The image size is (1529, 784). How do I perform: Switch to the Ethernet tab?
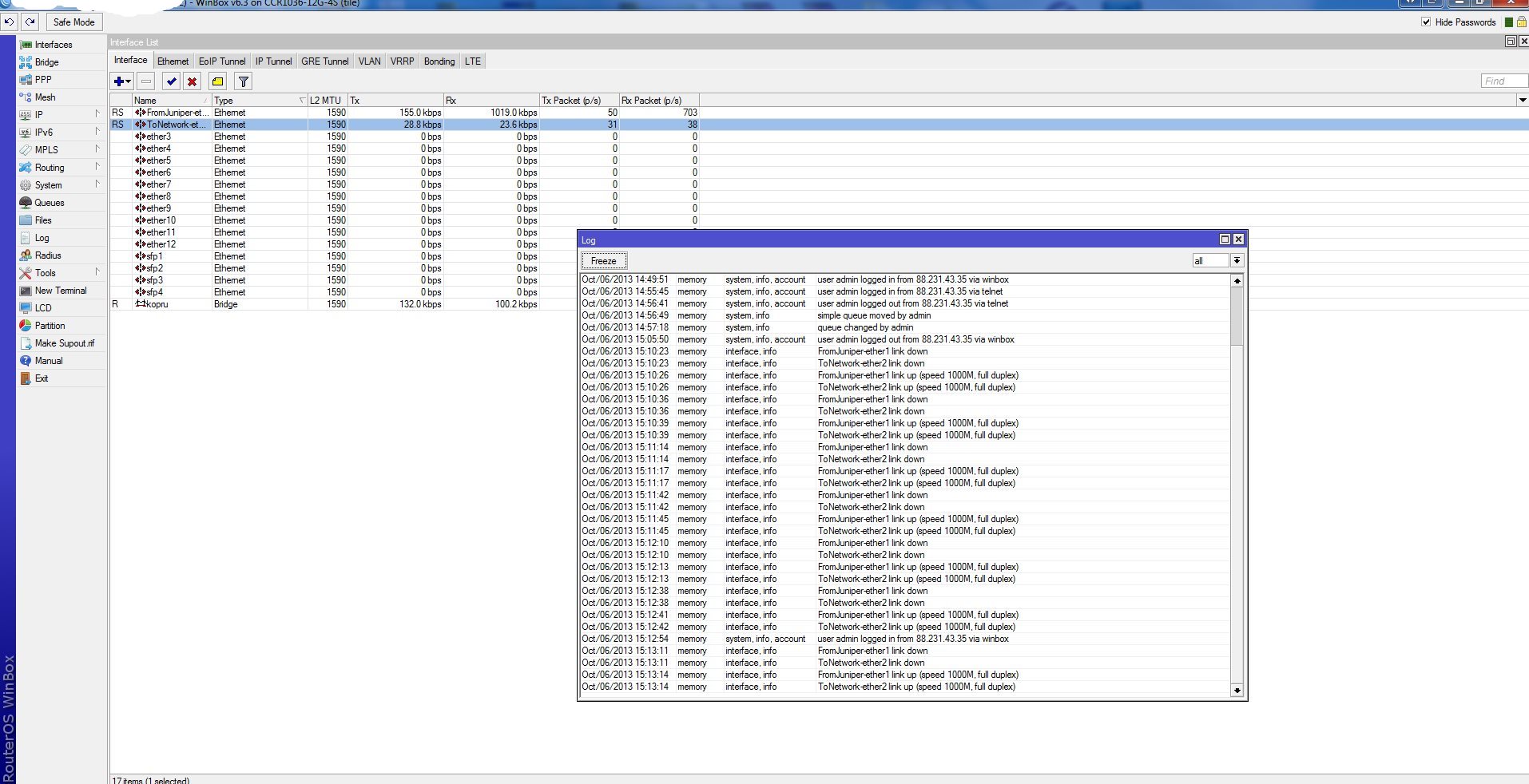pyautogui.click(x=173, y=61)
